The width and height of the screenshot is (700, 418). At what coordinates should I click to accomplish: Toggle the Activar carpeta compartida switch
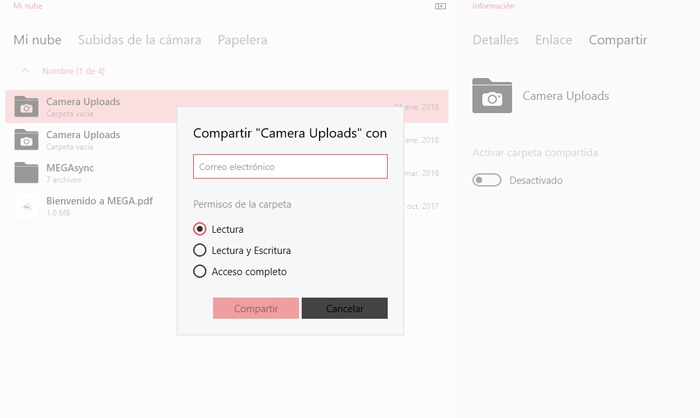[487, 180]
